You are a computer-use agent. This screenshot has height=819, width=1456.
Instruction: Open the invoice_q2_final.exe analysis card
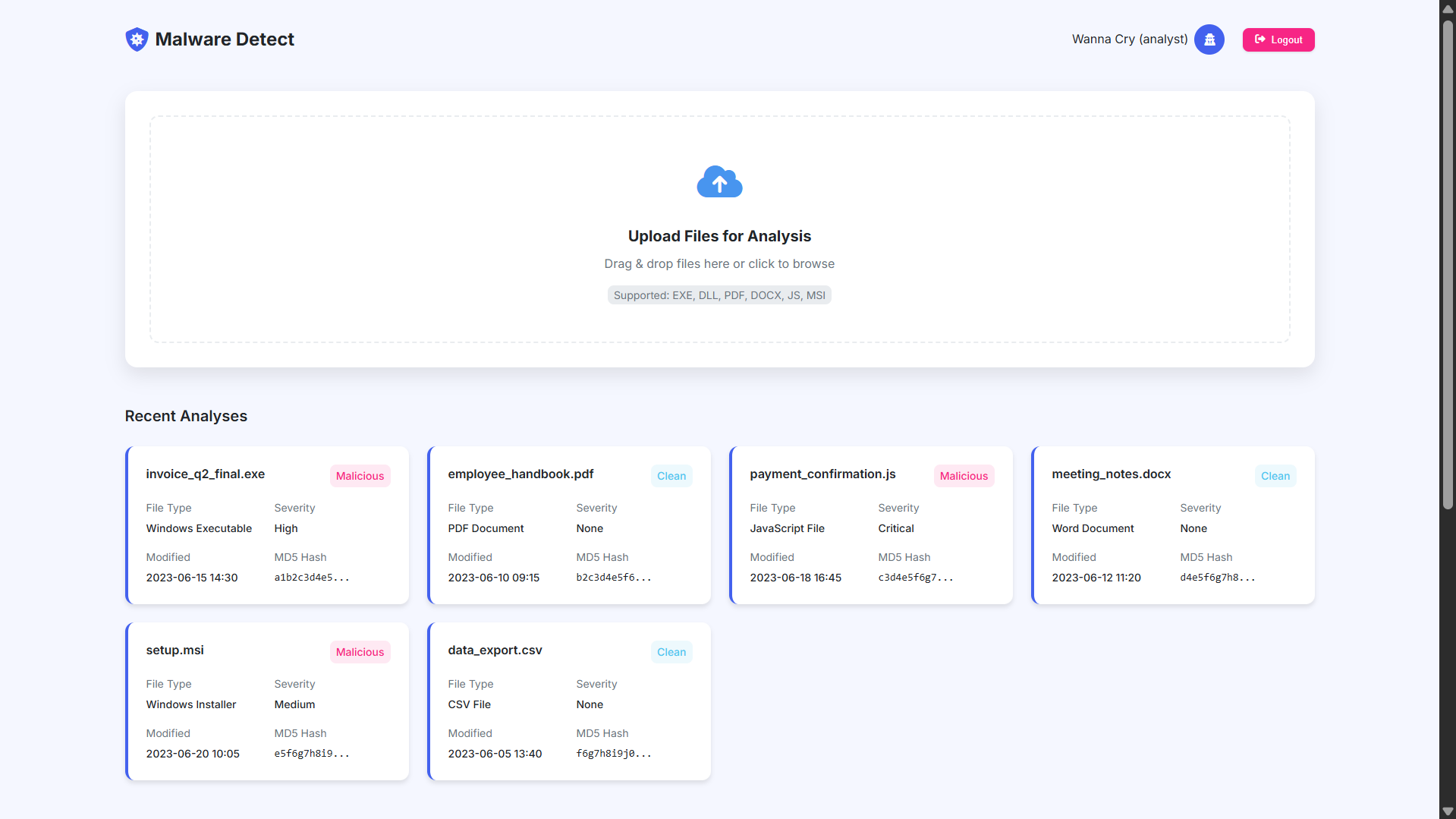click(x=267, y=525)
